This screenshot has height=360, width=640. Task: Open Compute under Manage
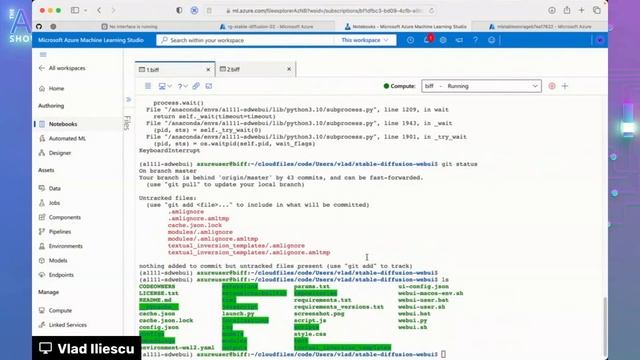[60, 311]
